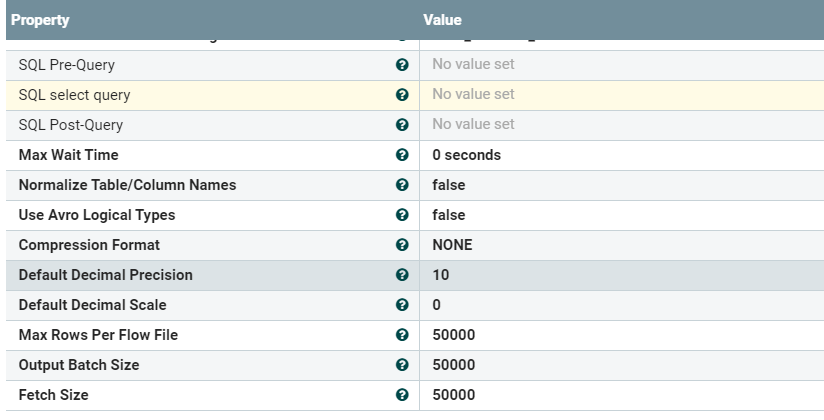Open help icon for SQL select query
The height and width of the screenshot is (420, 824).
pyautogui.click(x=402, y=95)
